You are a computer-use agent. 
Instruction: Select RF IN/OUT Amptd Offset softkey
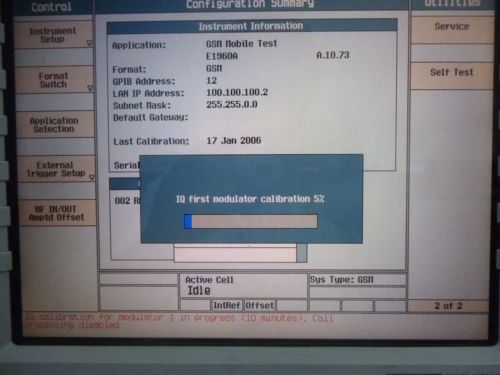tap(57, 213)
